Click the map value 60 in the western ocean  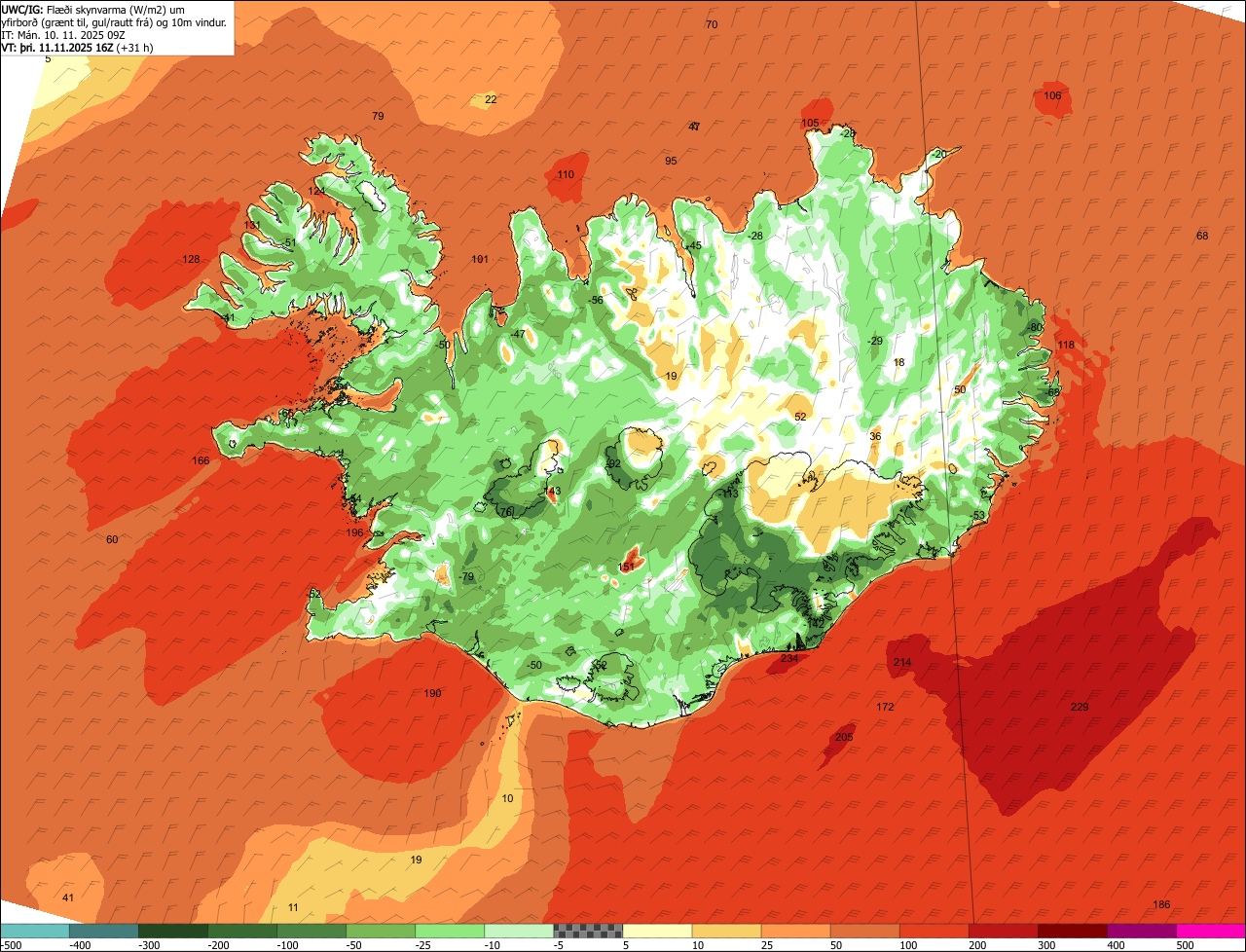click(x=112, y=539)
